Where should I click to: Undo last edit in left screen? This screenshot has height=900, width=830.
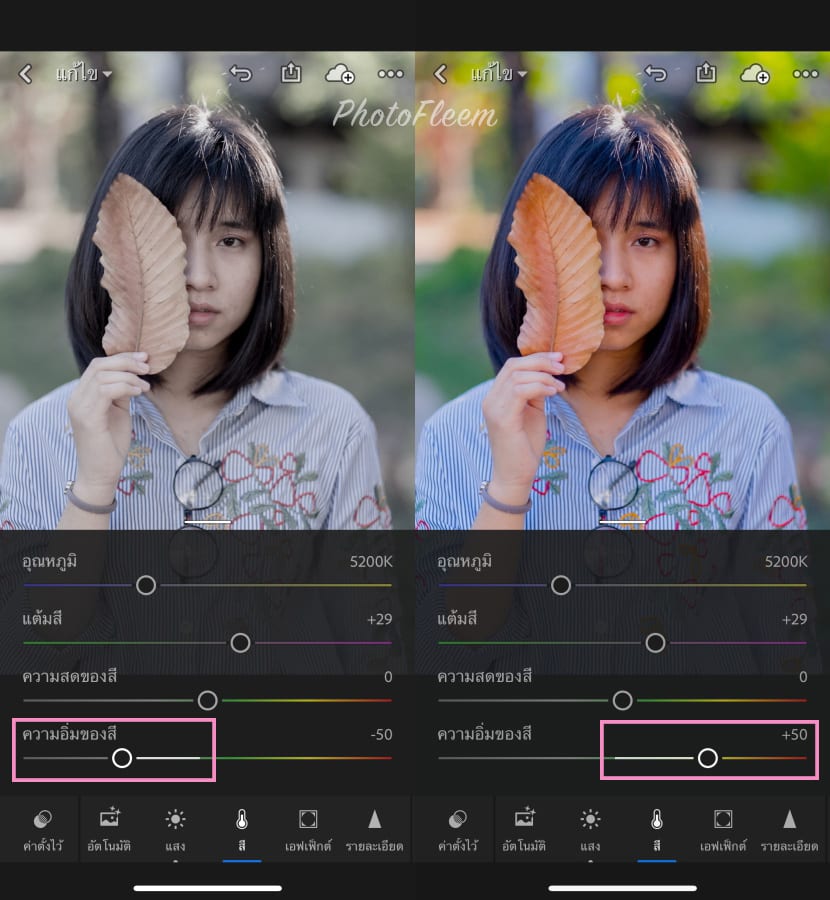[x=241, y=73]
